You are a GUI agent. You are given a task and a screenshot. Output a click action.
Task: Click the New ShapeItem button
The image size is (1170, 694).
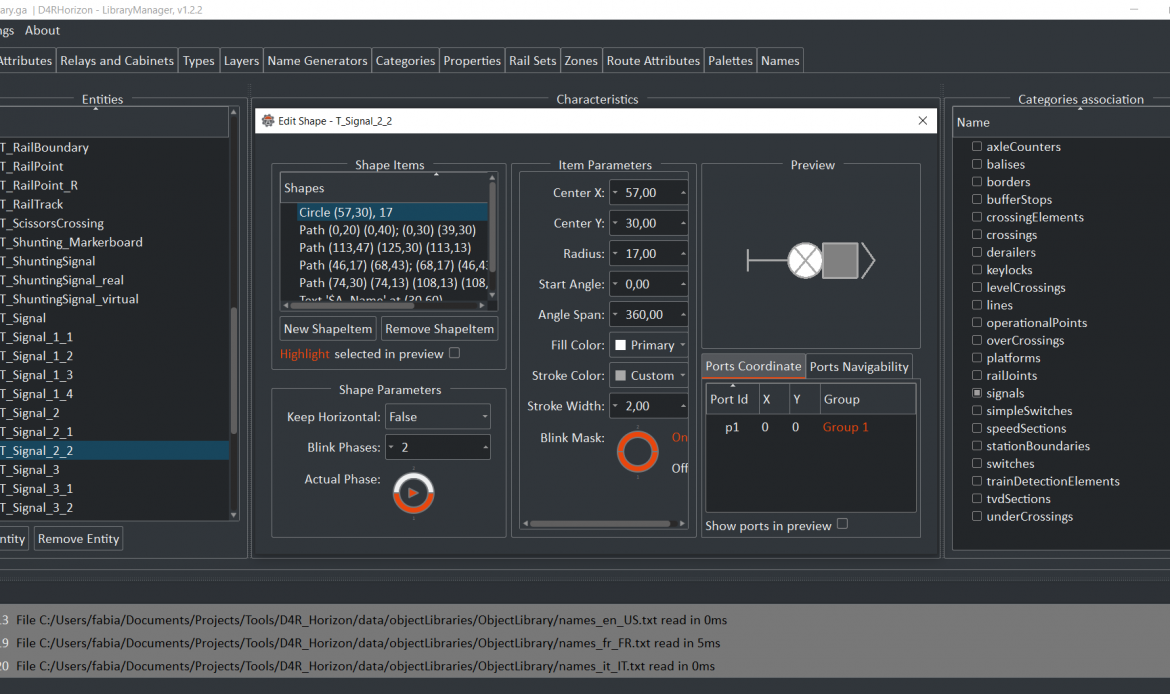328,329
